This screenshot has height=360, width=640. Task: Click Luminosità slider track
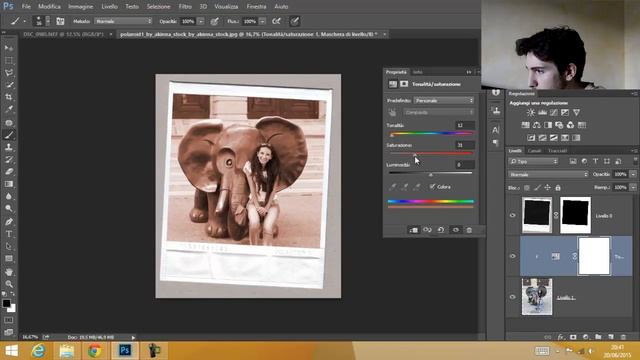431,173
